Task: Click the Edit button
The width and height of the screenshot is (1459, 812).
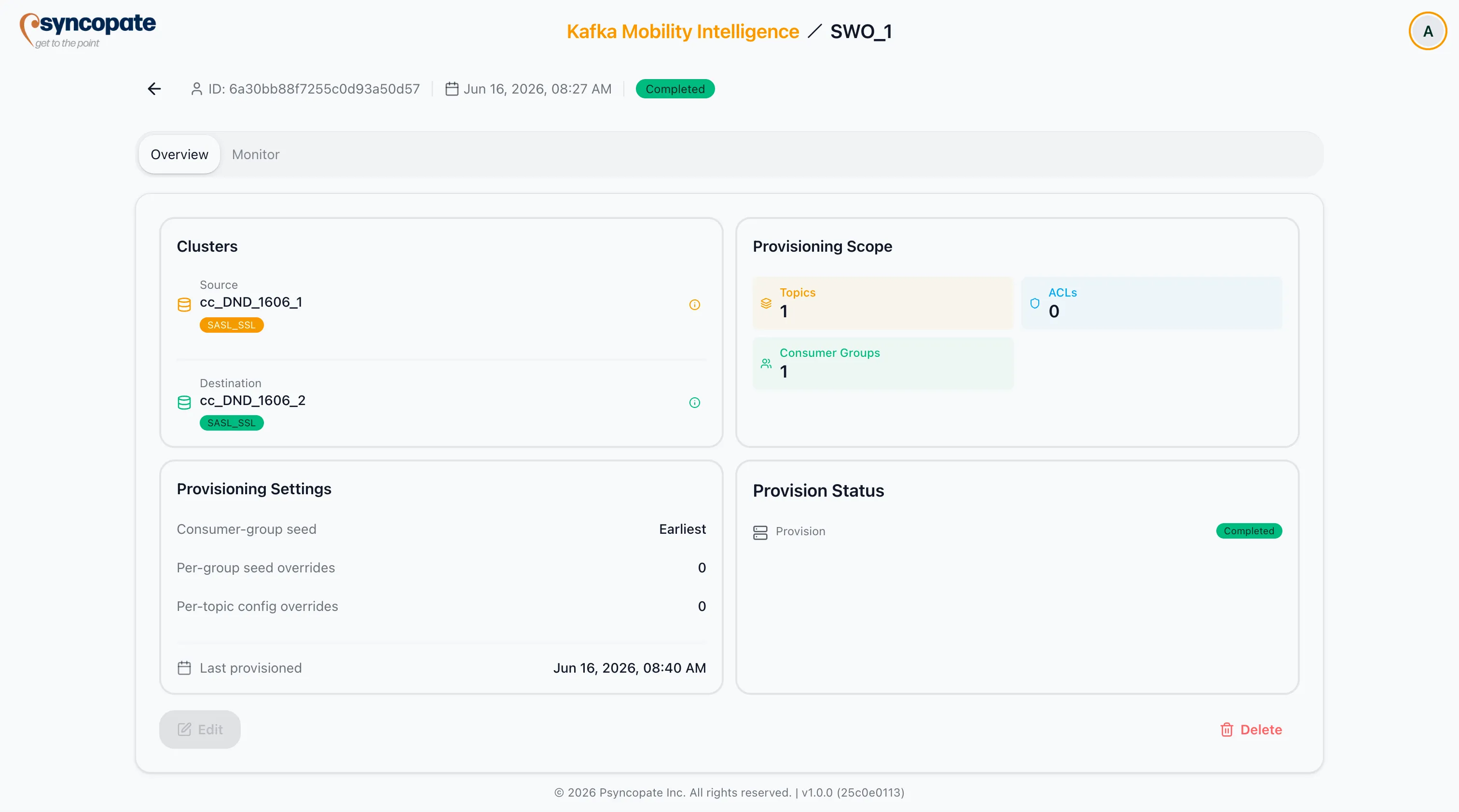Action: 200,730
